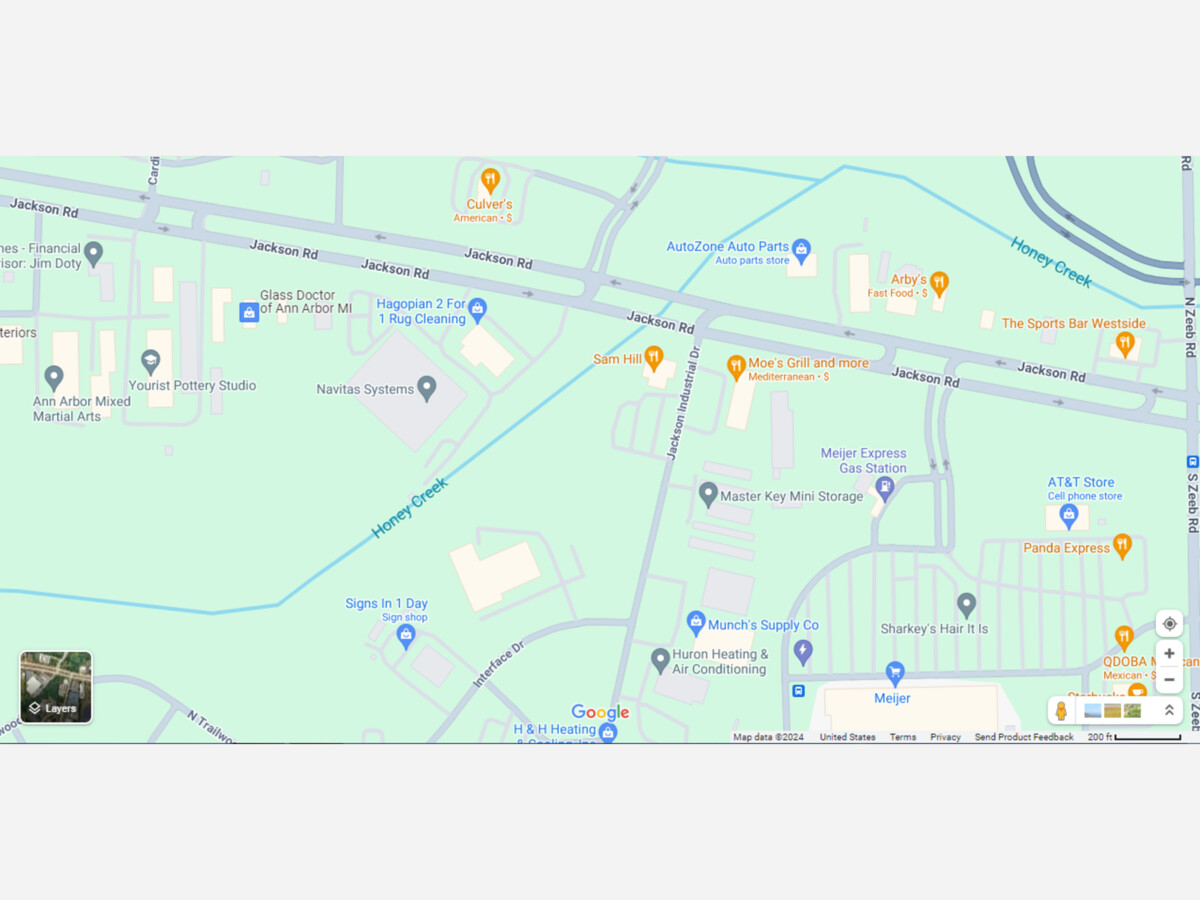Open the Privacy link
1200x900 pixels.
945,737
